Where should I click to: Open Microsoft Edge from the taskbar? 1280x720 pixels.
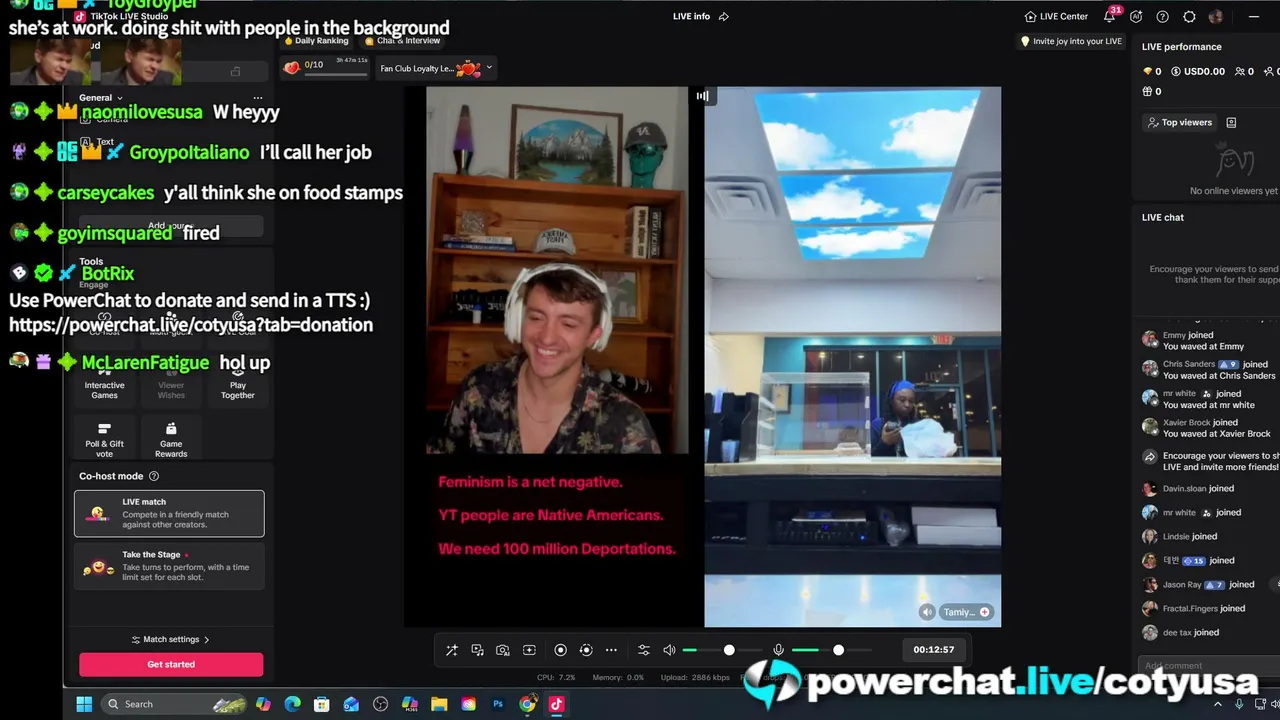292,704
